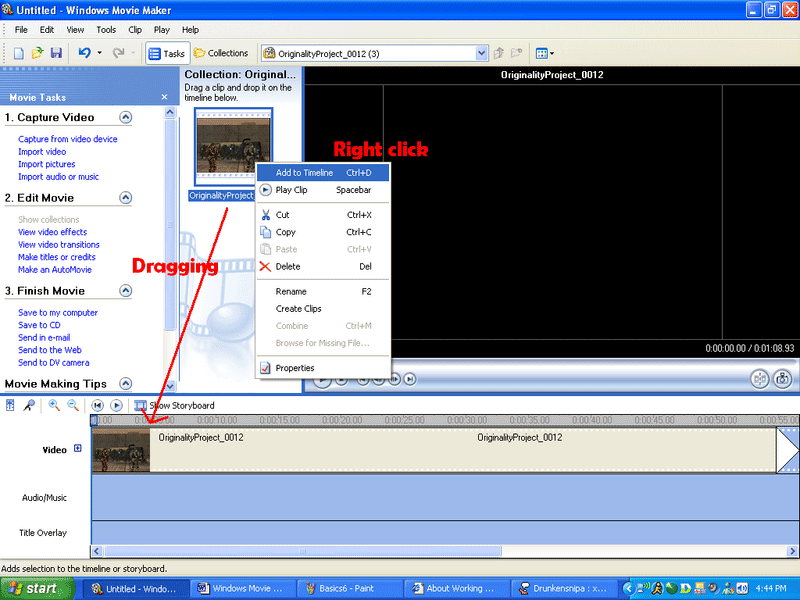
Task: Click the Take Picture camera icon
Action: (782, 379)
